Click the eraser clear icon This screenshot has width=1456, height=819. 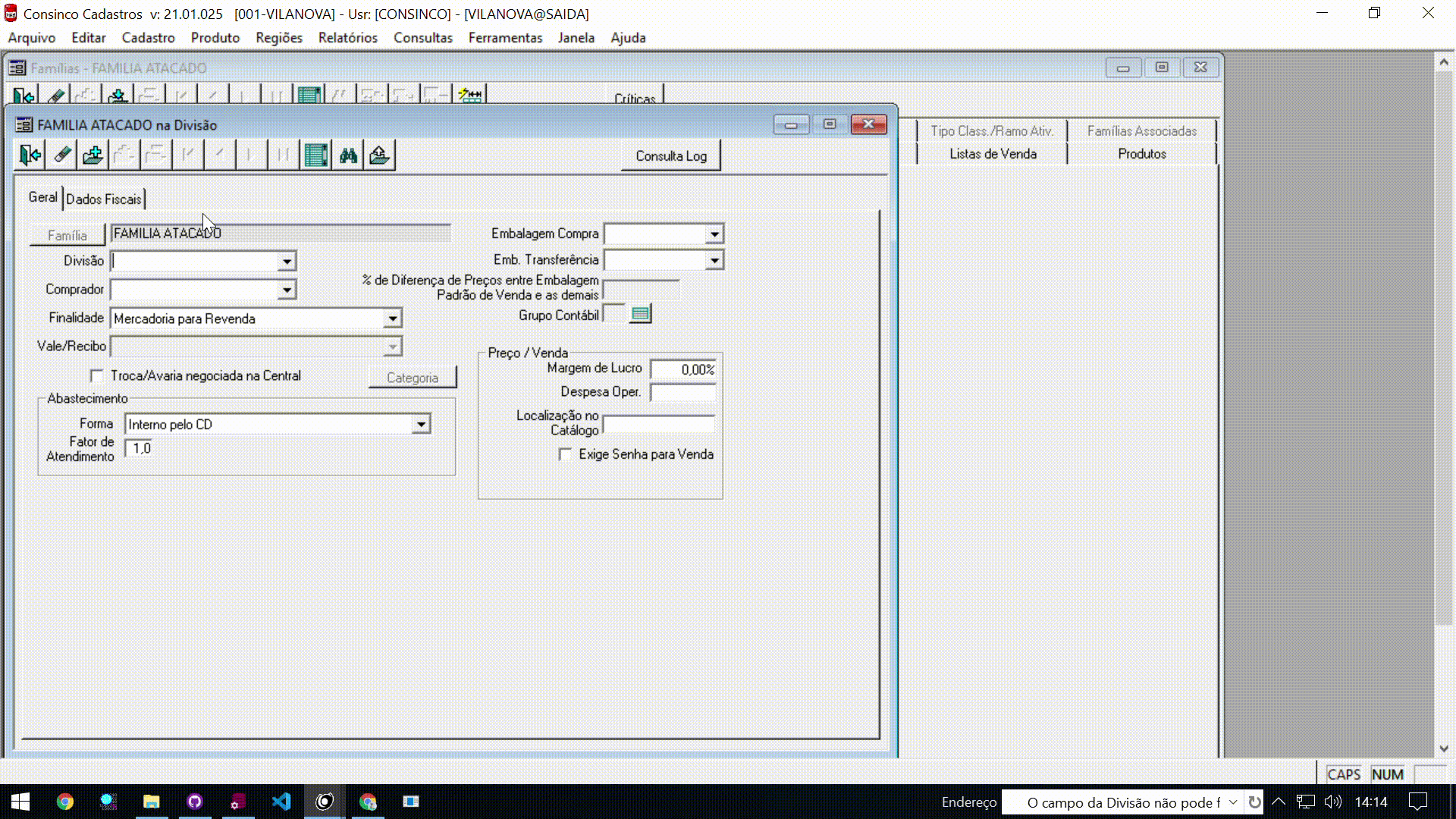[x=62, y=155]
